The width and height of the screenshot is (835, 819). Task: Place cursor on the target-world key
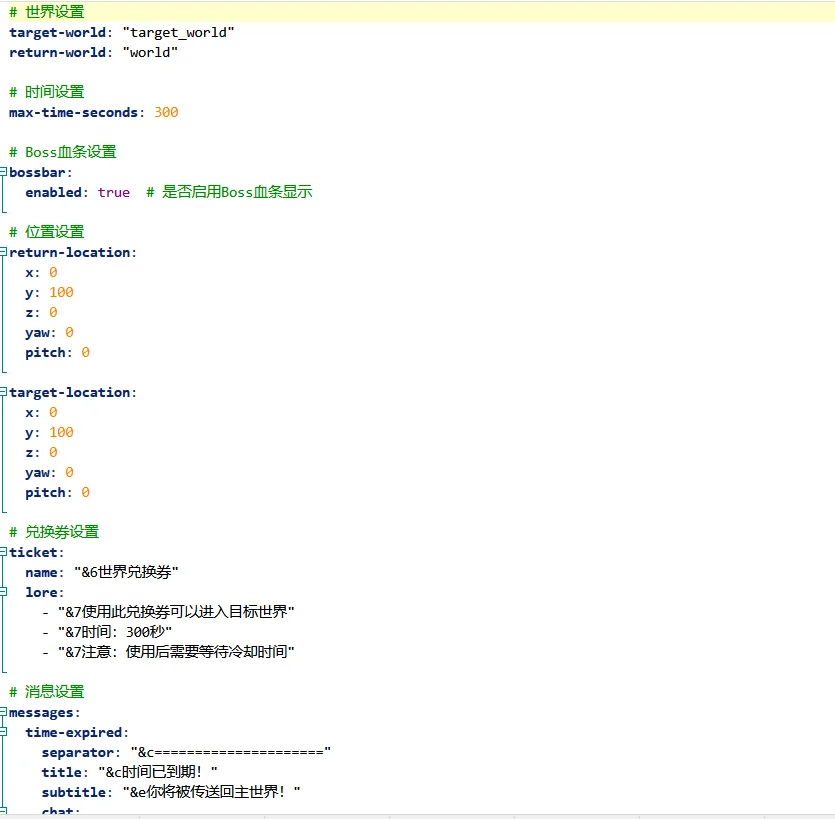click(x=58, y=32)
